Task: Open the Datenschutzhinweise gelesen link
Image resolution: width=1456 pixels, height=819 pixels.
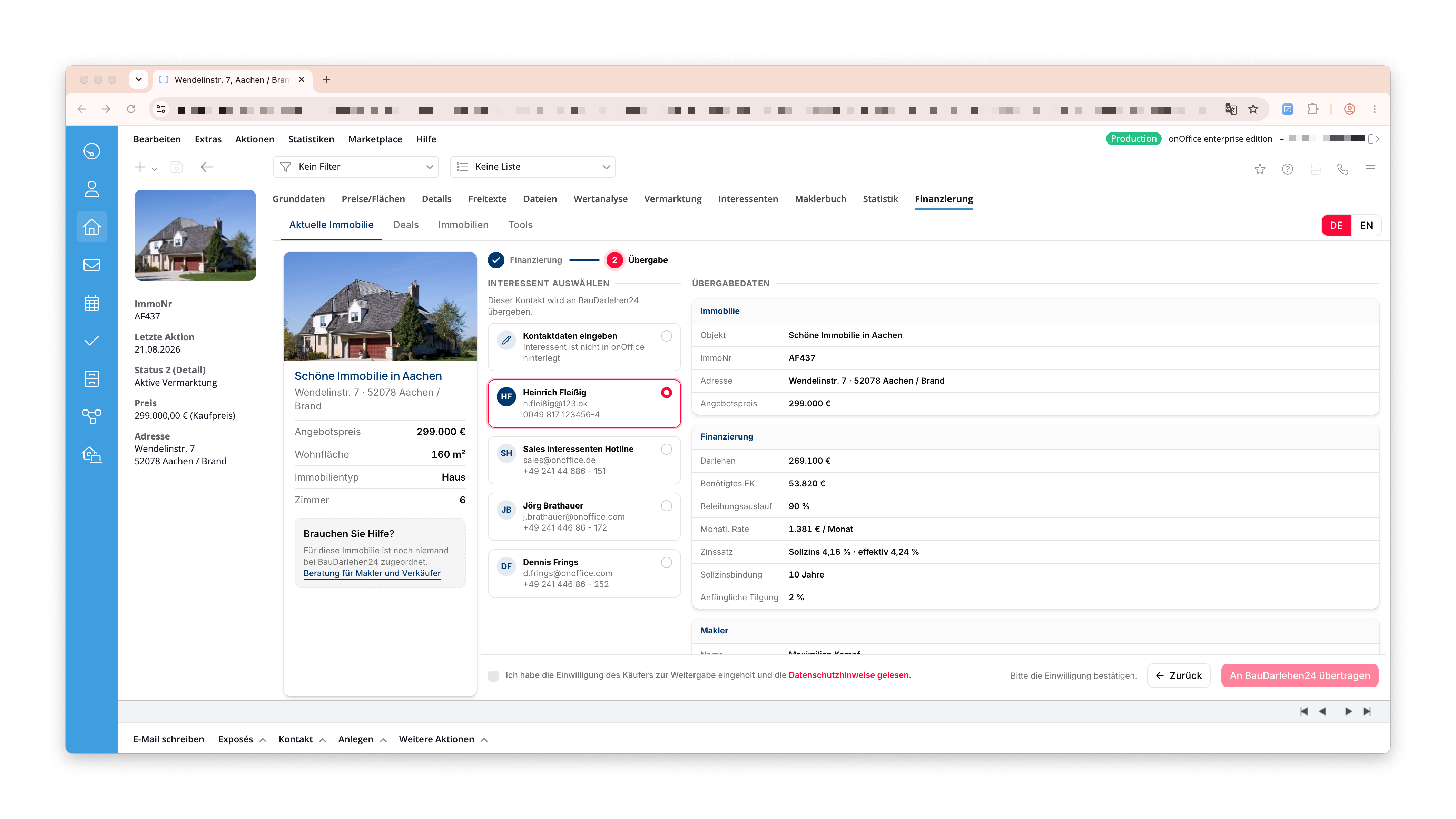Action: (849, 675)
